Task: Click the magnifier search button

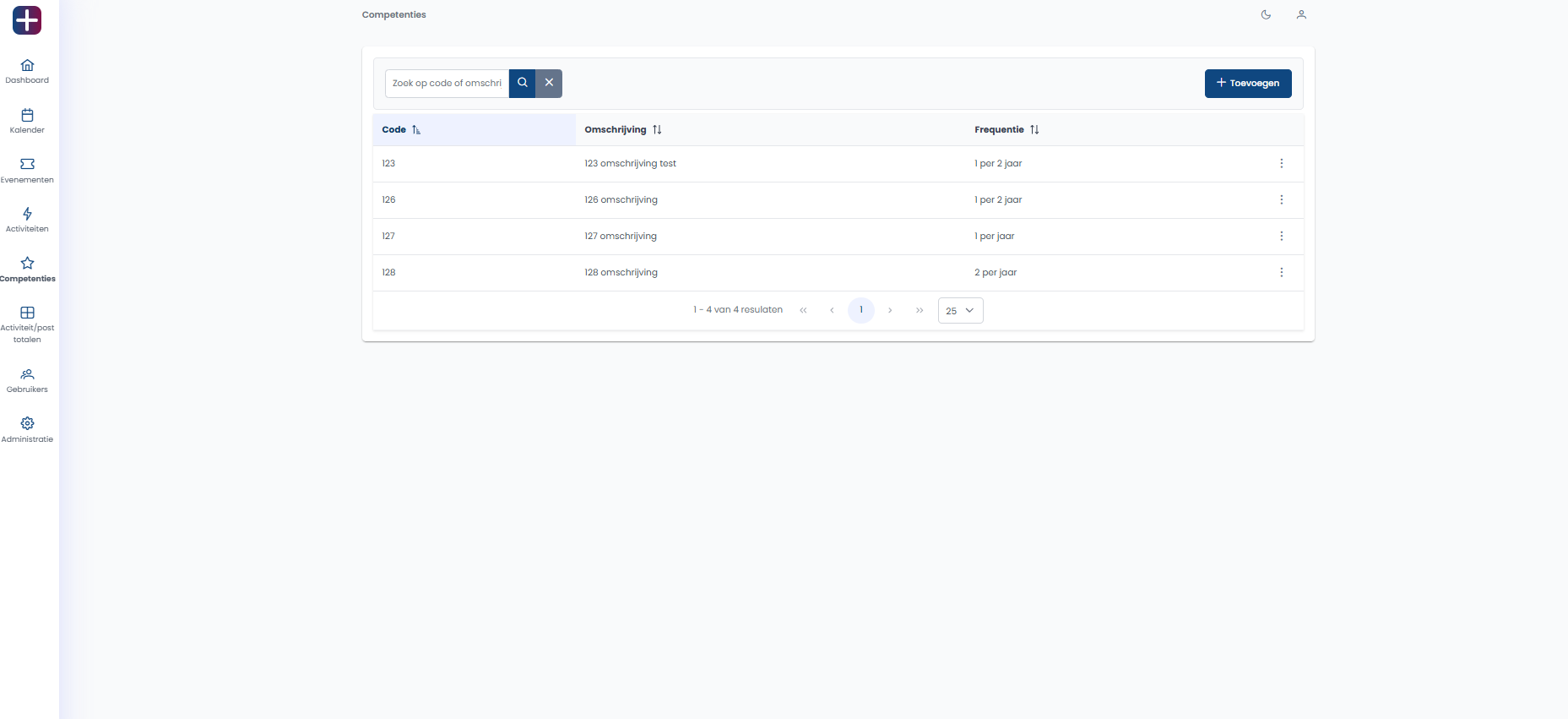Action: click(522, 84)
